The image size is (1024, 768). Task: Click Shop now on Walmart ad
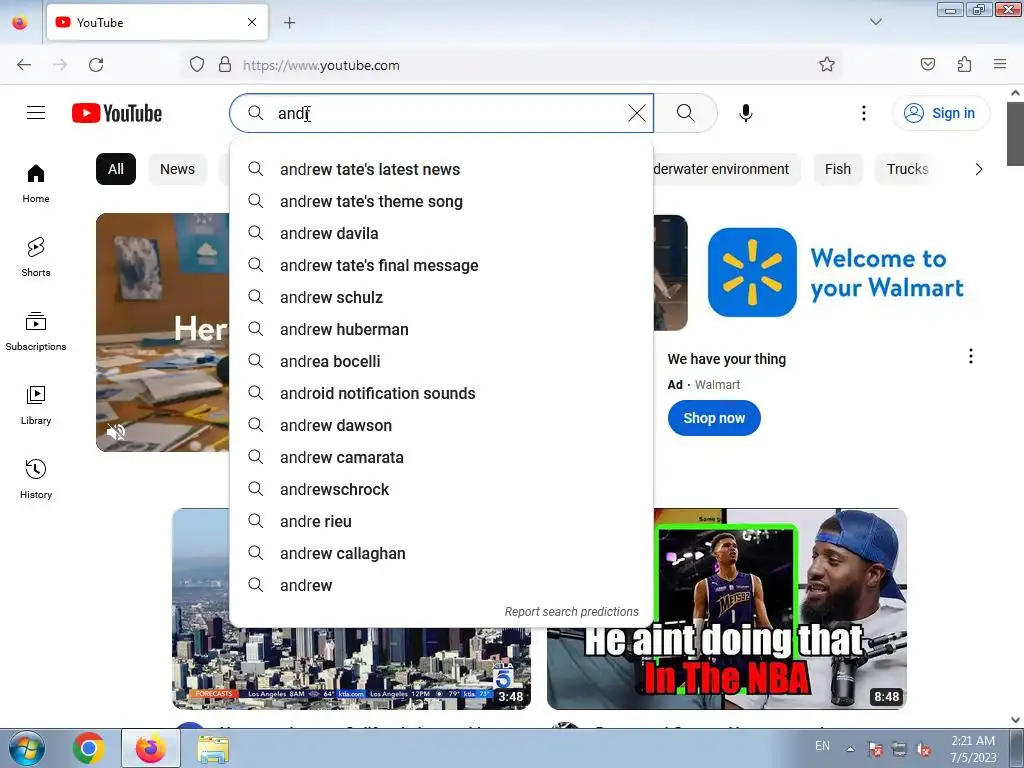click(714, 418)
